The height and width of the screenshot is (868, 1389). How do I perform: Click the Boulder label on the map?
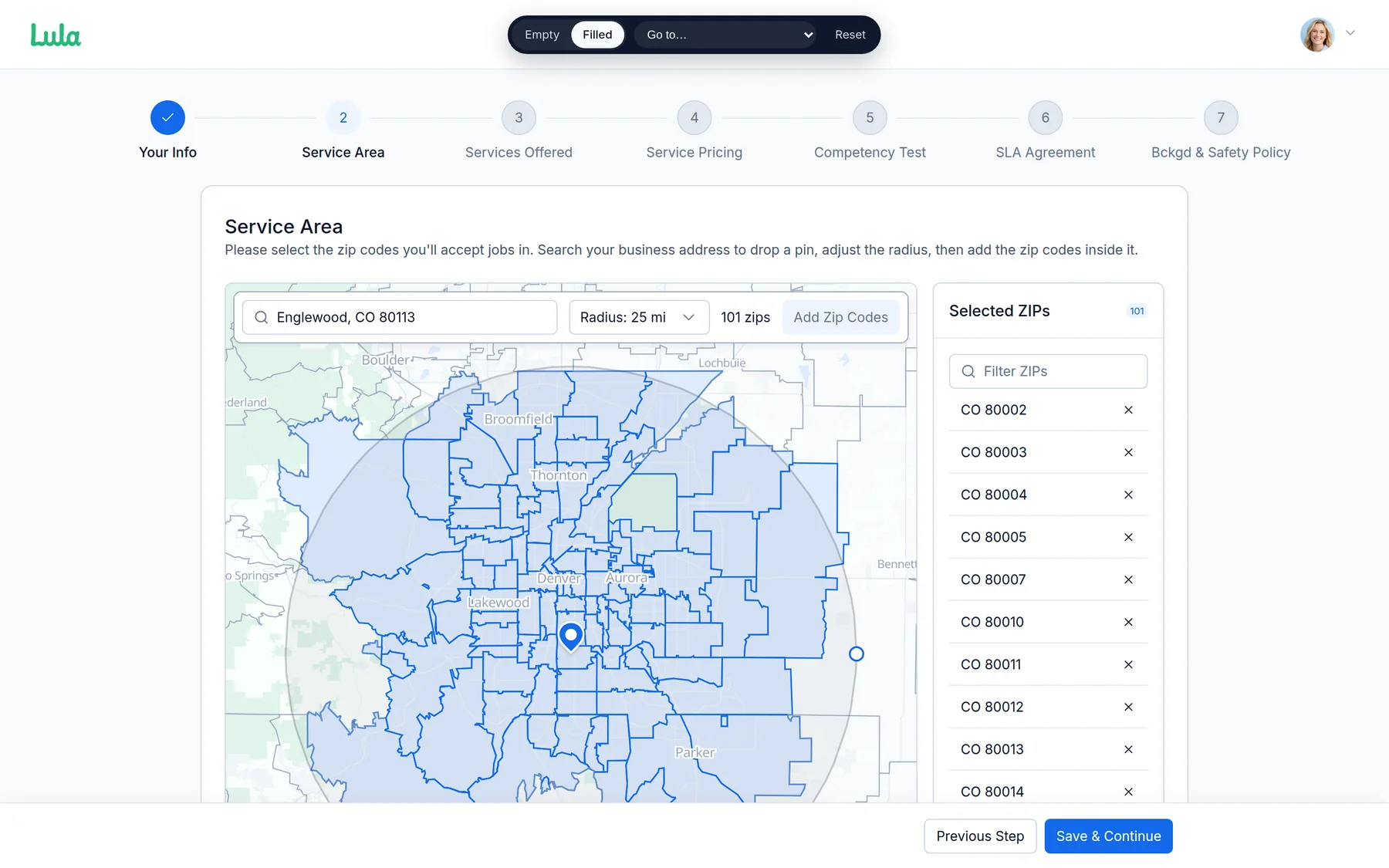click(x=385, y=360)
